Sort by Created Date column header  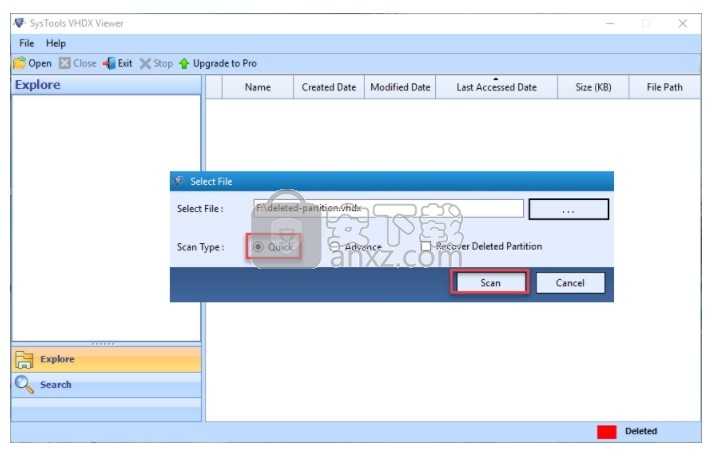tap(329, 87)
